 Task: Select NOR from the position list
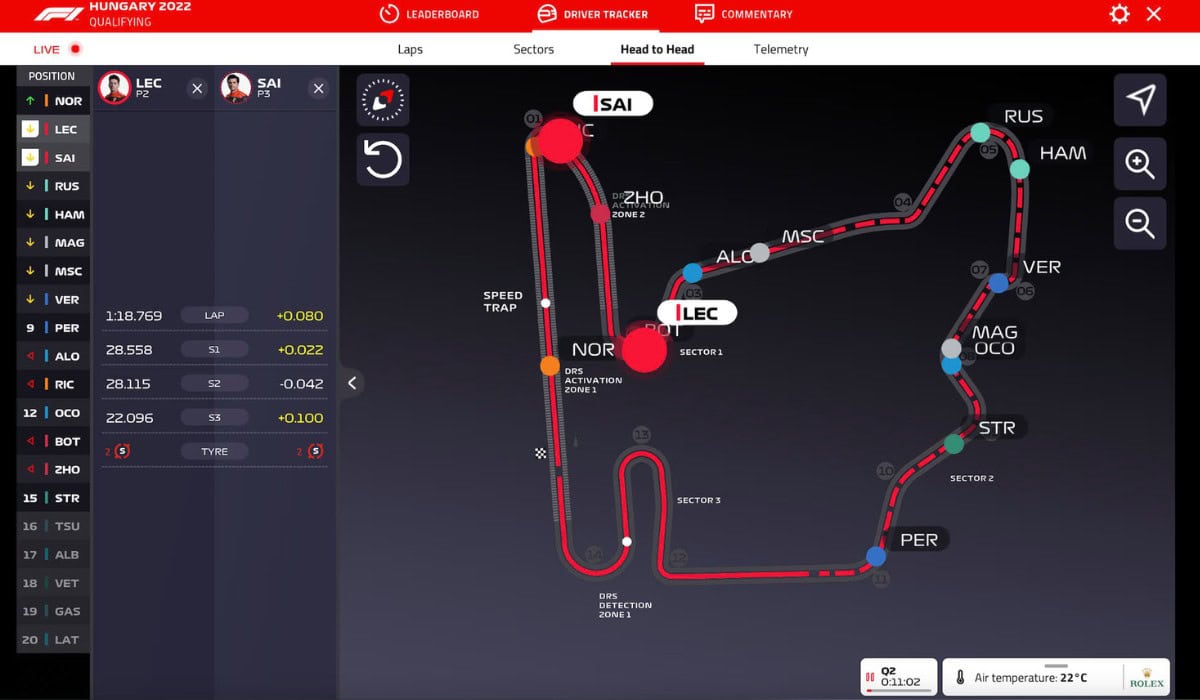click(53, 100)
